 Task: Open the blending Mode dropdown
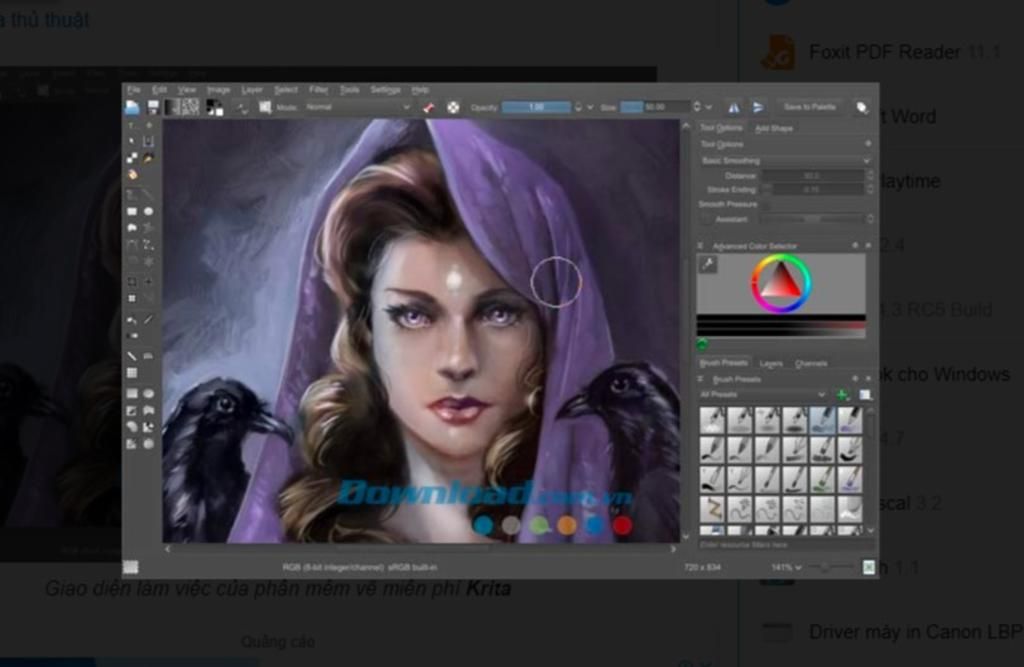click(358, 107)
